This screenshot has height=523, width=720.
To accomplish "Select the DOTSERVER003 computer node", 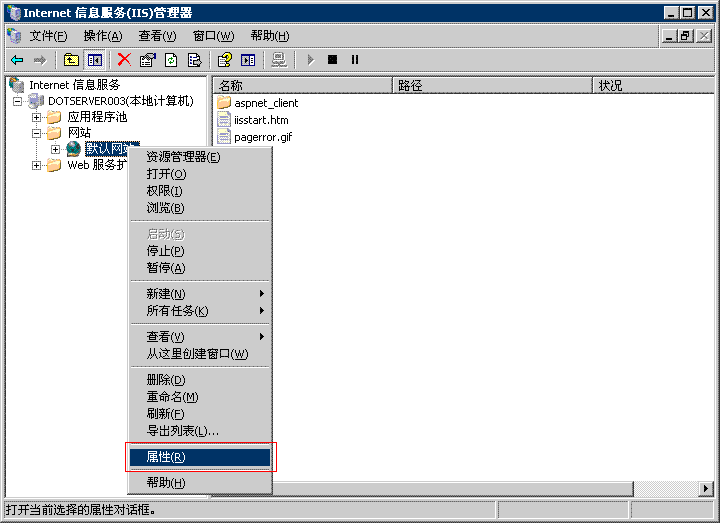I will click(x=121, y=101).
